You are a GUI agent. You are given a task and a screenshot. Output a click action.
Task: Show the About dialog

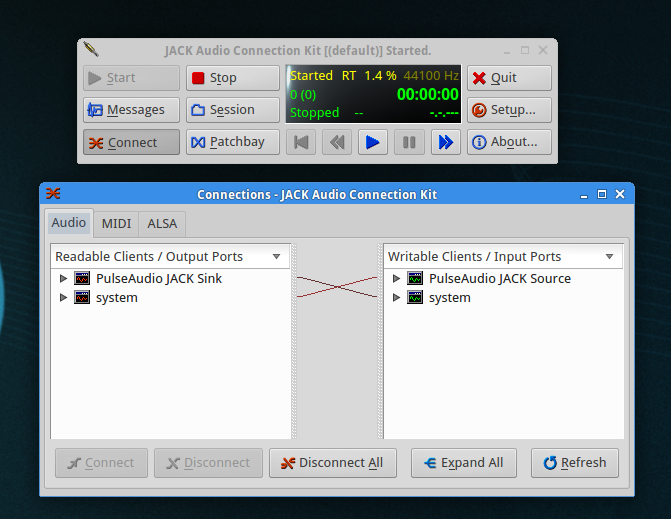pos(509,142)
